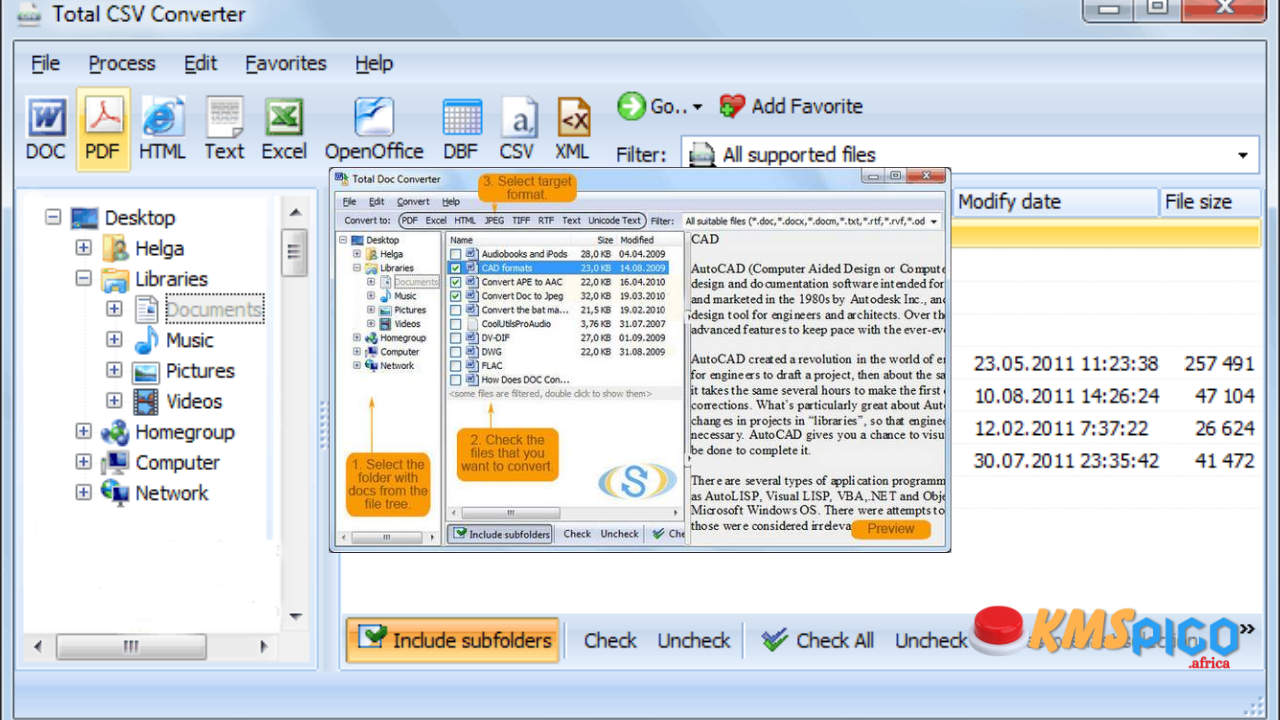This screenshot has width=1280, height=720.
Task: Open Filter dropdown in Total Doc Converter
Action: tap(933, 221)
